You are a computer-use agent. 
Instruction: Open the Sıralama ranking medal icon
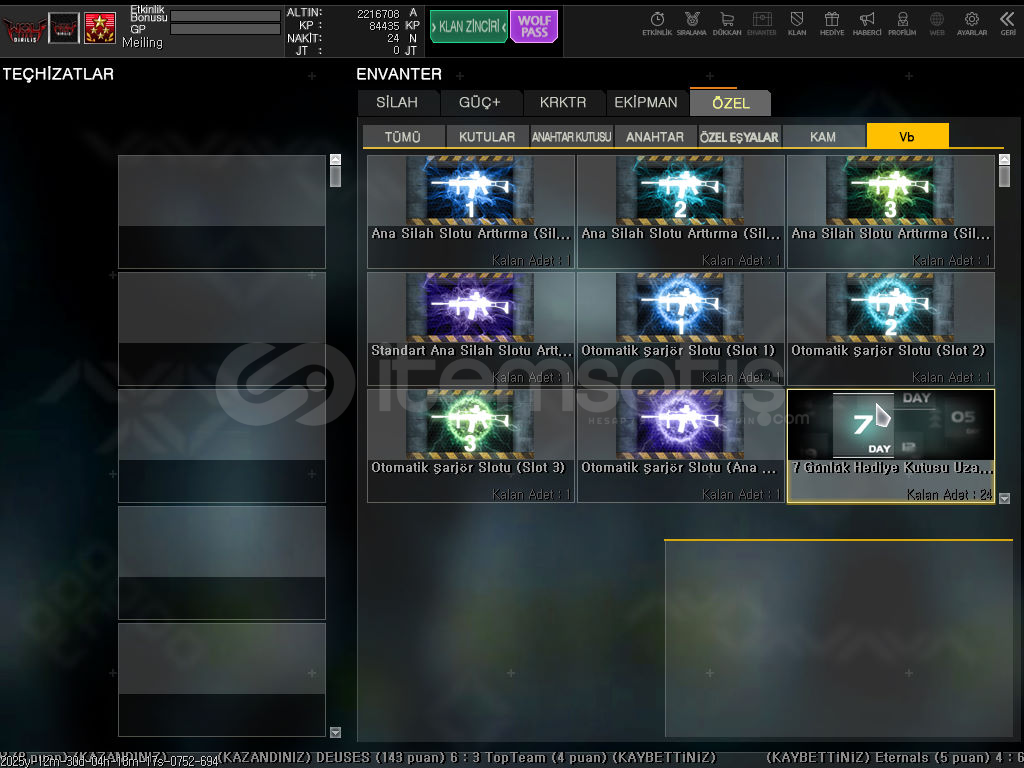691,22
